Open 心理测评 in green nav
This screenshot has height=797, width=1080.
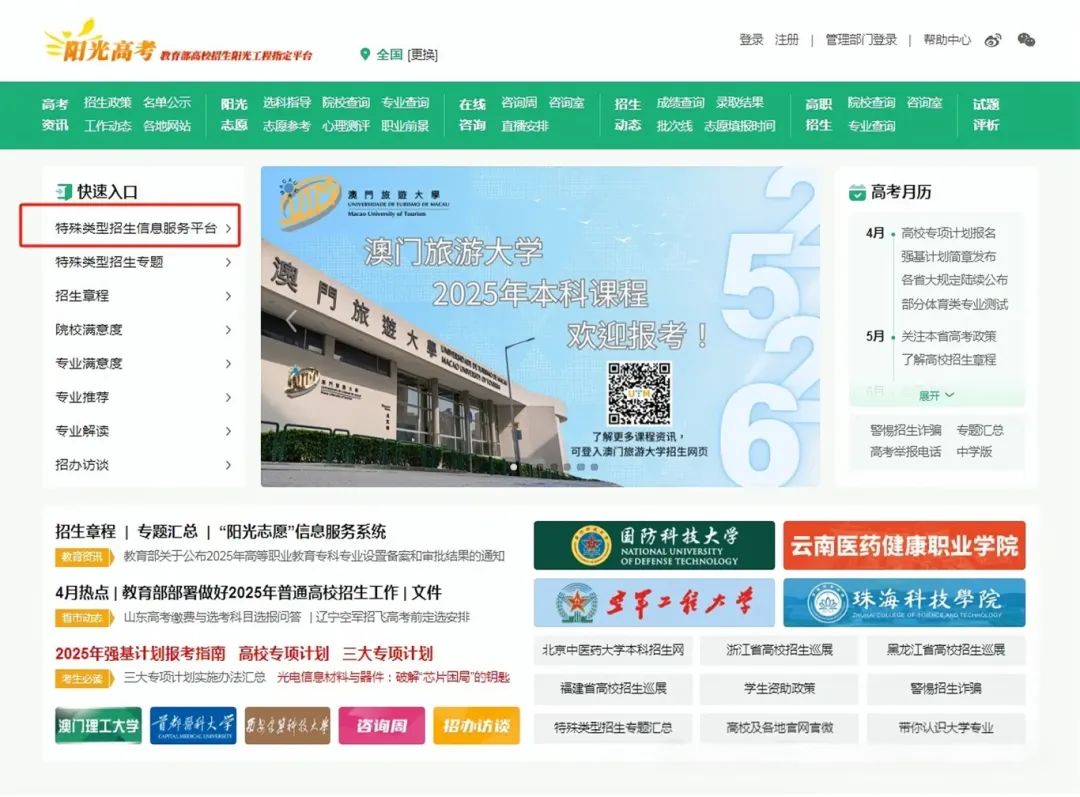pos(346,126)
